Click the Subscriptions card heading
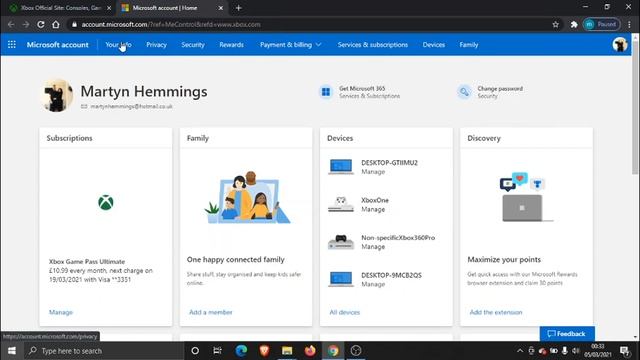 point(69,138)
